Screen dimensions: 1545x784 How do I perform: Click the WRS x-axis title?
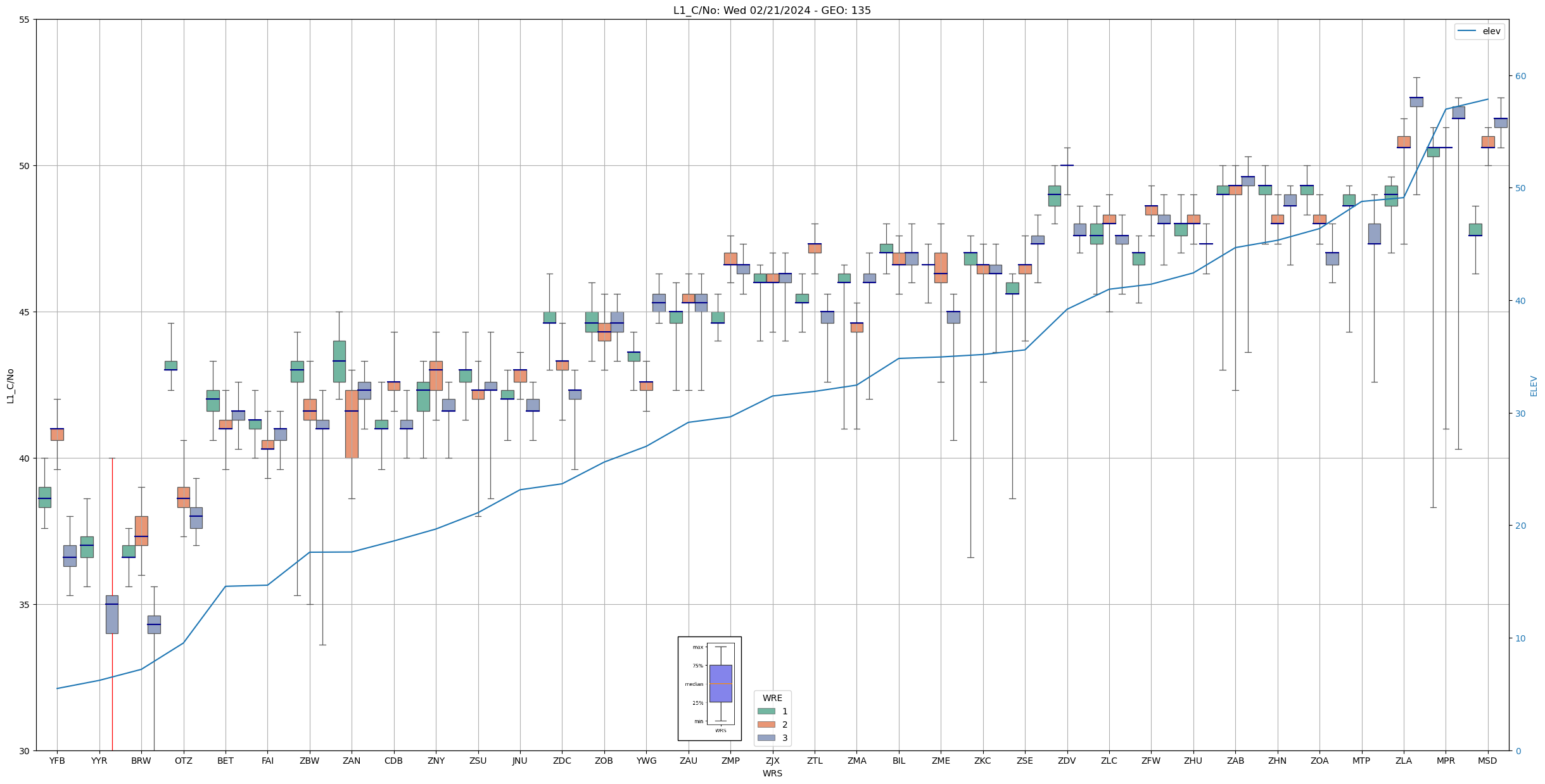[772, 773]
